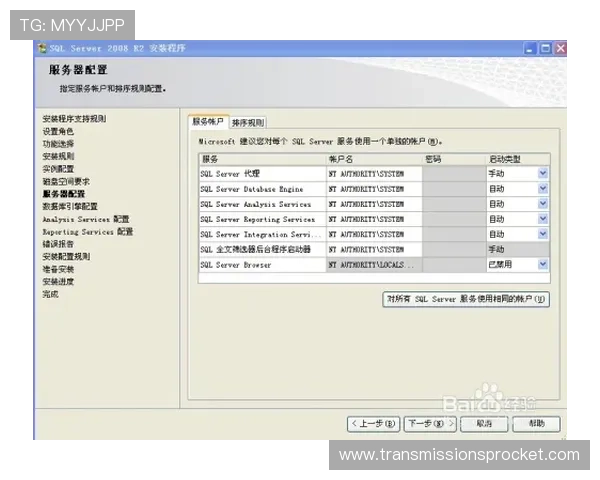Click 安装配置规则 step in sidebar

(x=66, y=256)
